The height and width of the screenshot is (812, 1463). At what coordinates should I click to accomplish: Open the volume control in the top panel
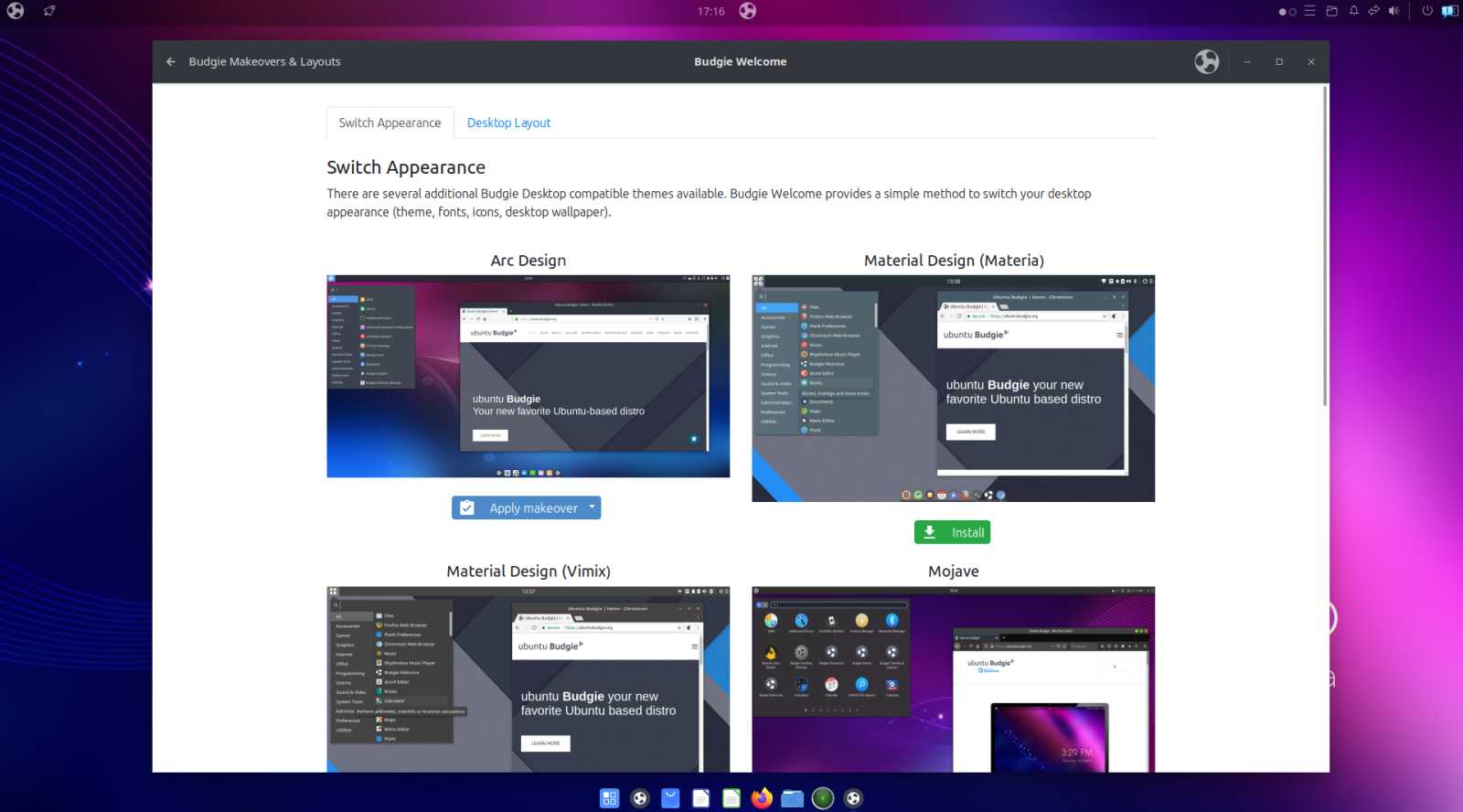(x=1394, y=11)
